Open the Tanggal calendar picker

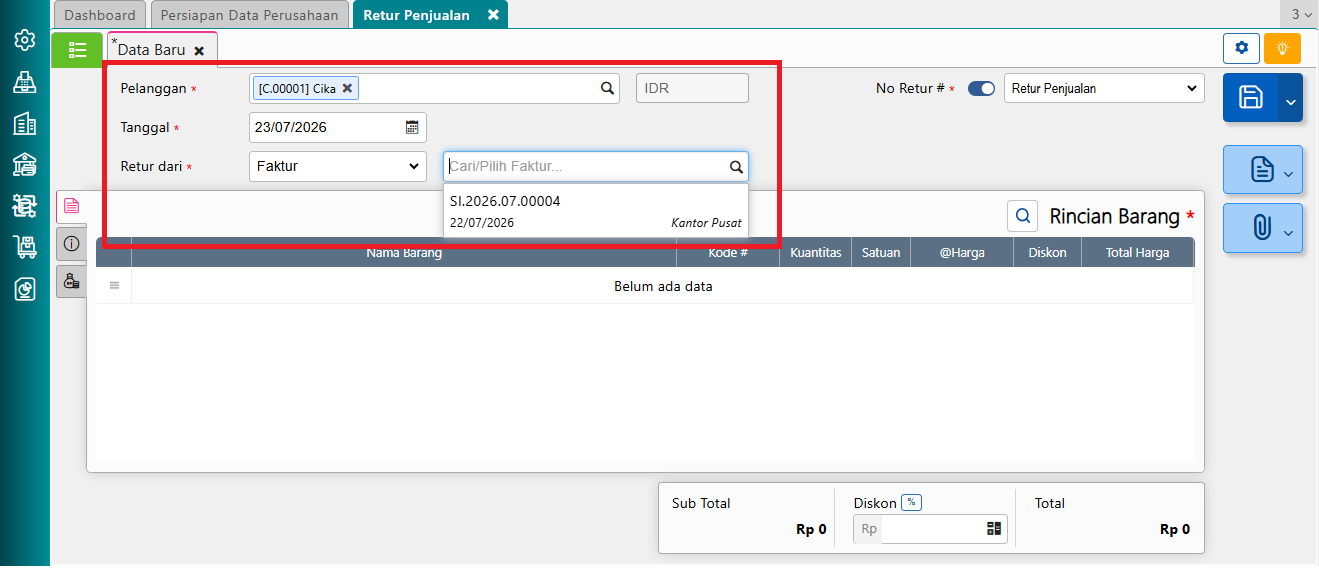pyautogui.click(x=412, y=127)
